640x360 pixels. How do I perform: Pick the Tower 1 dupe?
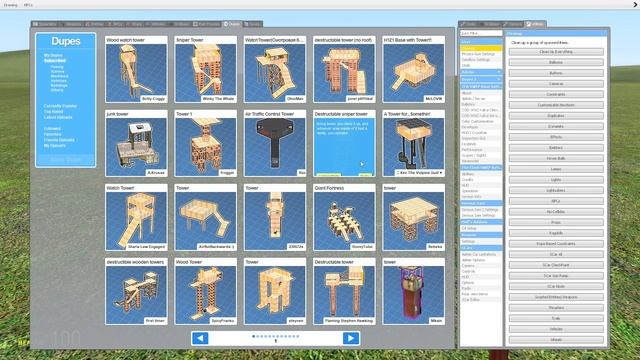[205, 143]
